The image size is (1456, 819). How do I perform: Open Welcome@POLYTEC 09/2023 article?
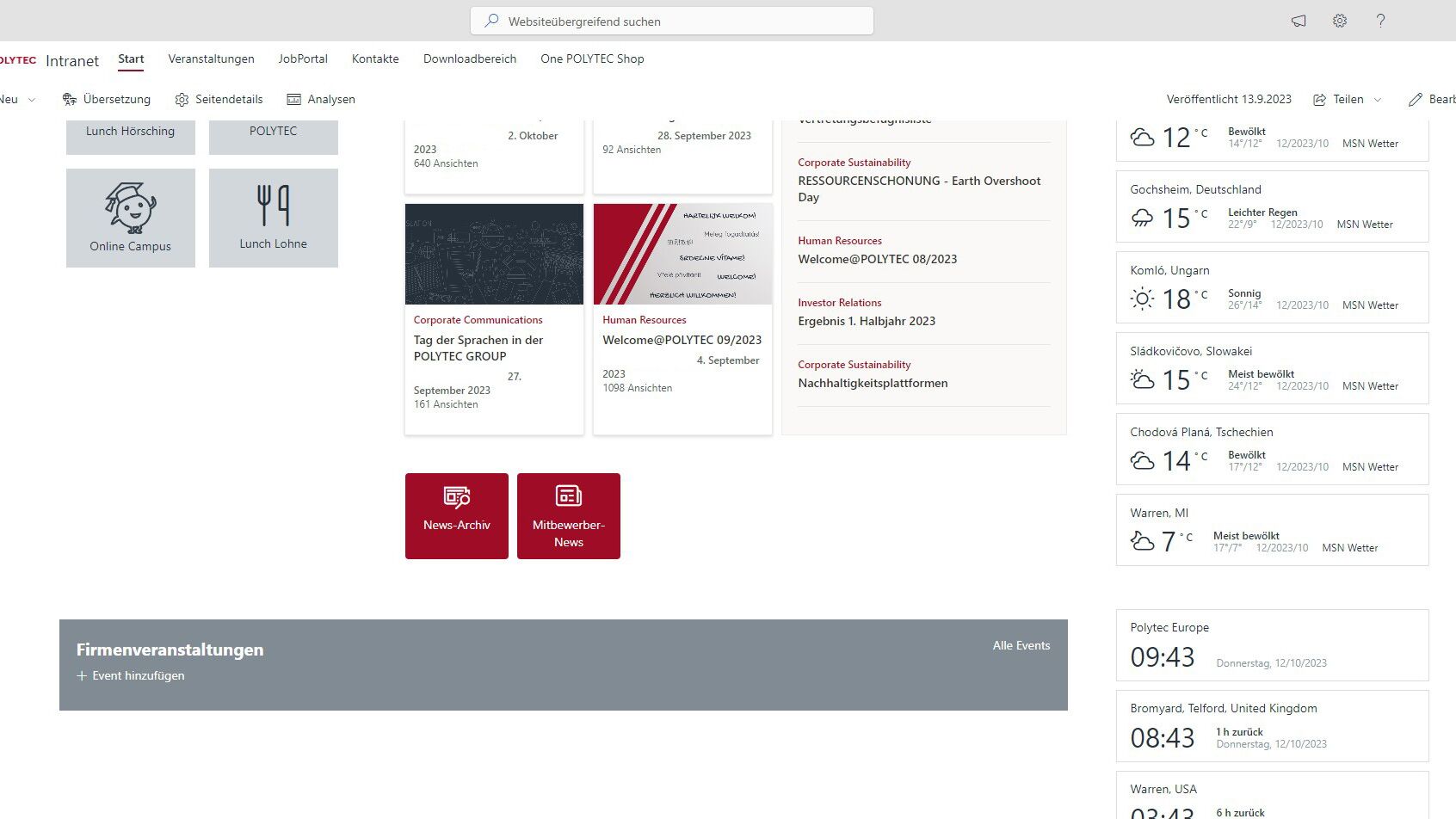point(682,340)
